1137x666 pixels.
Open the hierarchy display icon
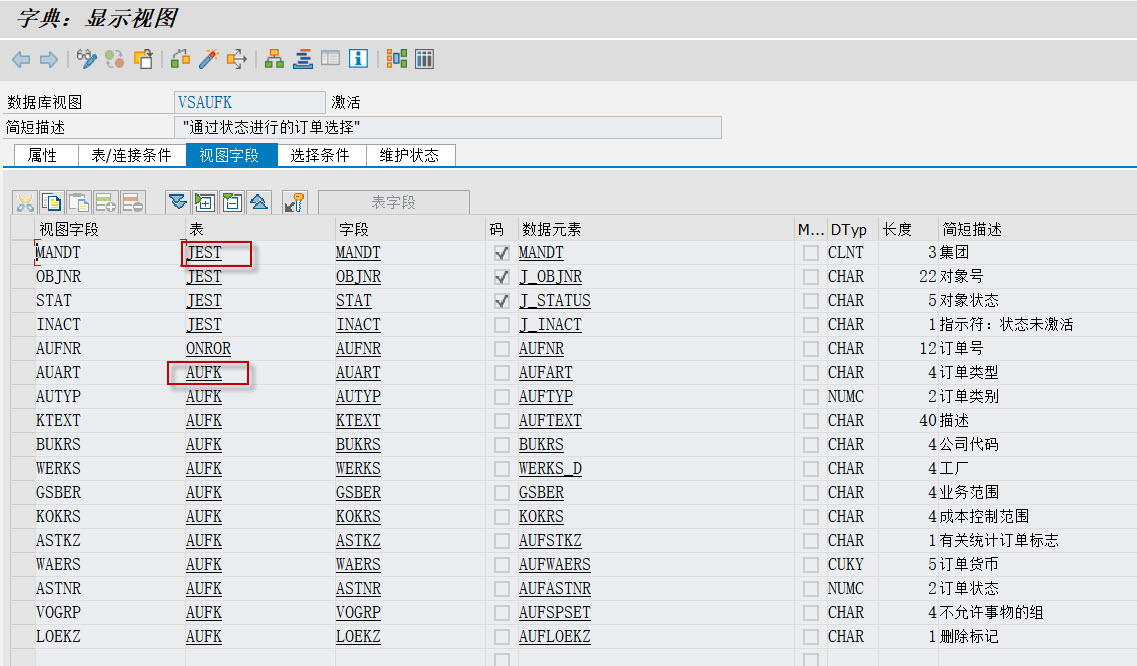pyautogui.click(x=273, y=58)
